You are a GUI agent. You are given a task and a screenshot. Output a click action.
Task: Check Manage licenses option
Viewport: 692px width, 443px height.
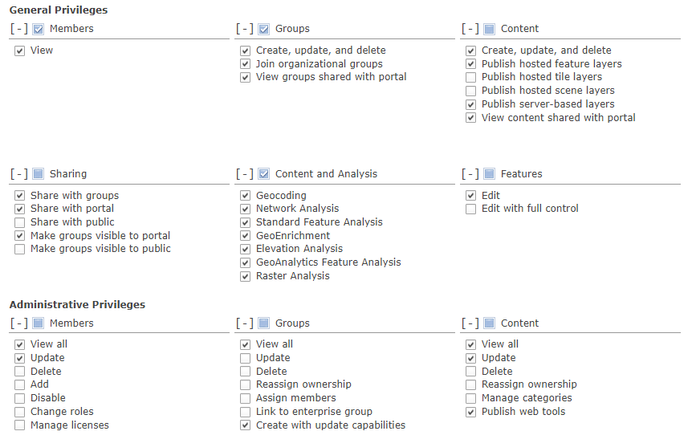tap(20, 425)
